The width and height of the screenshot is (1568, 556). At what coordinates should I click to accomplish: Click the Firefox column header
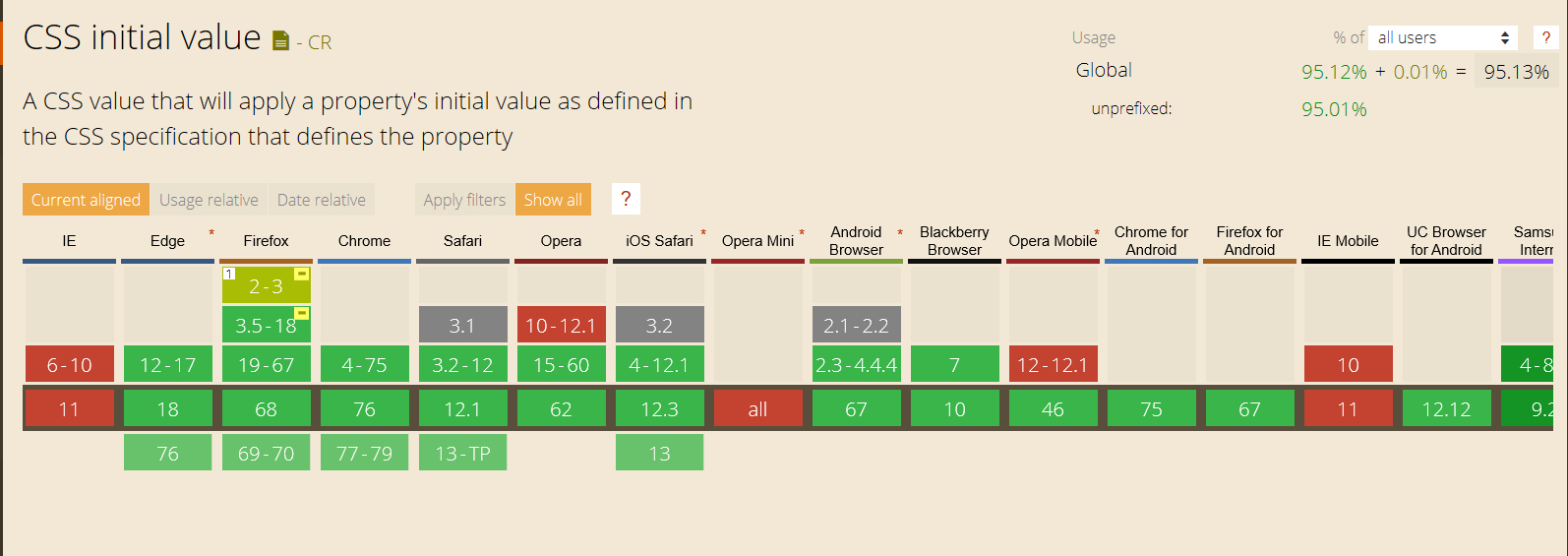[266, 241]
